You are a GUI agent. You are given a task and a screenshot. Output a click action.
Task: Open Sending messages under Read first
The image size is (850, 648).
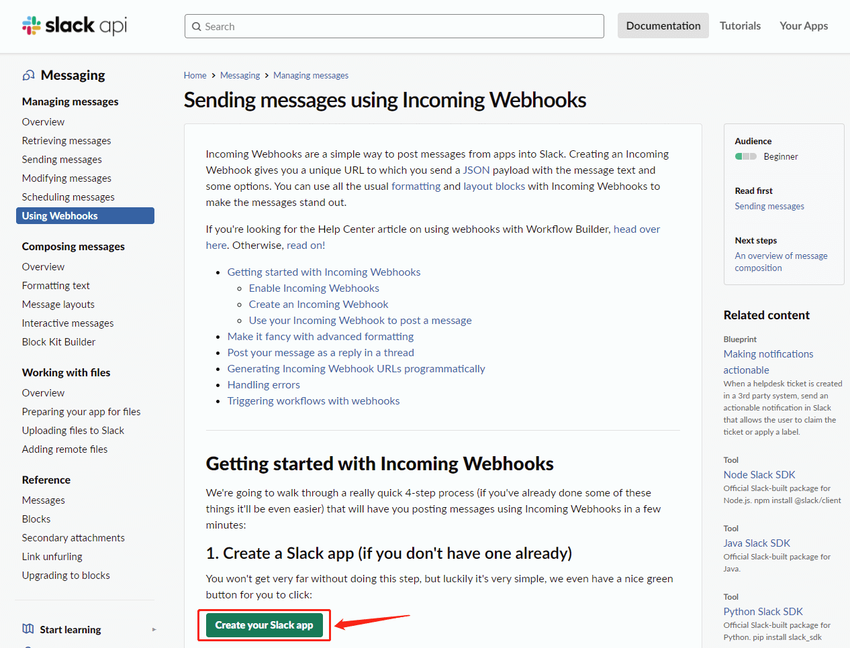[769, 206]
